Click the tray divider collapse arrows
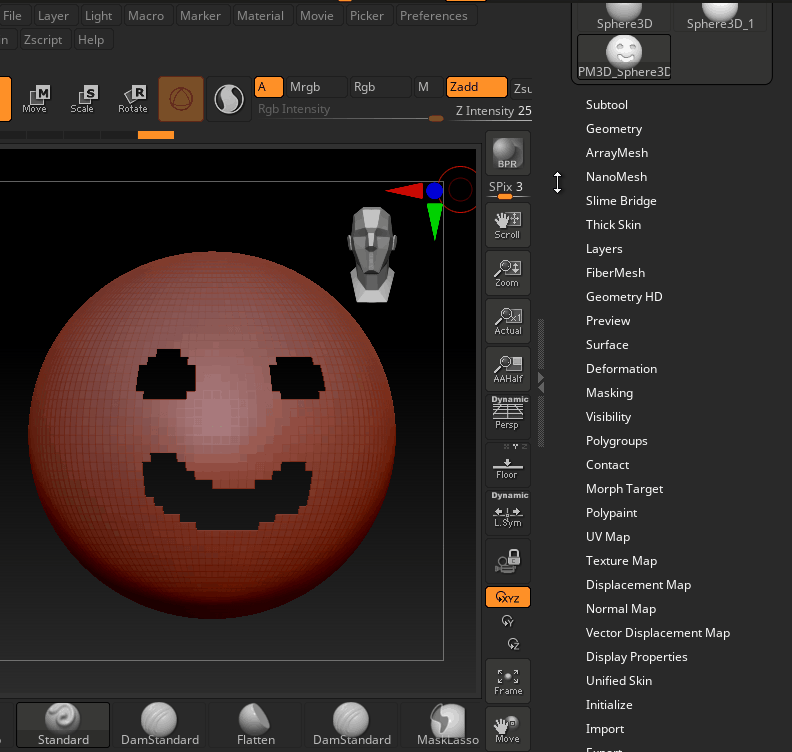The height and width of the screenshot is (752, 792). click(541, 382)
